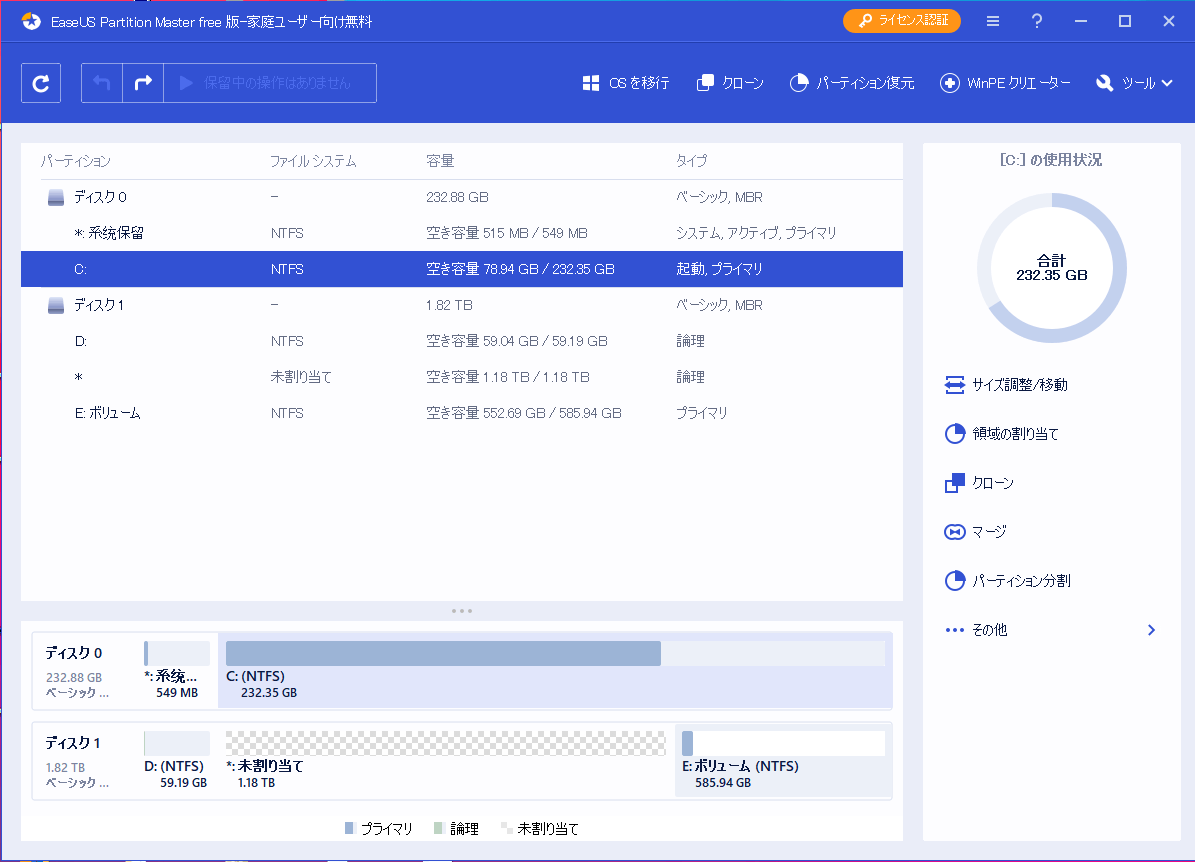Click the redo arrow in the toolbar
Viewport: 1195px width, 862px height.
(x=143, y=83)
